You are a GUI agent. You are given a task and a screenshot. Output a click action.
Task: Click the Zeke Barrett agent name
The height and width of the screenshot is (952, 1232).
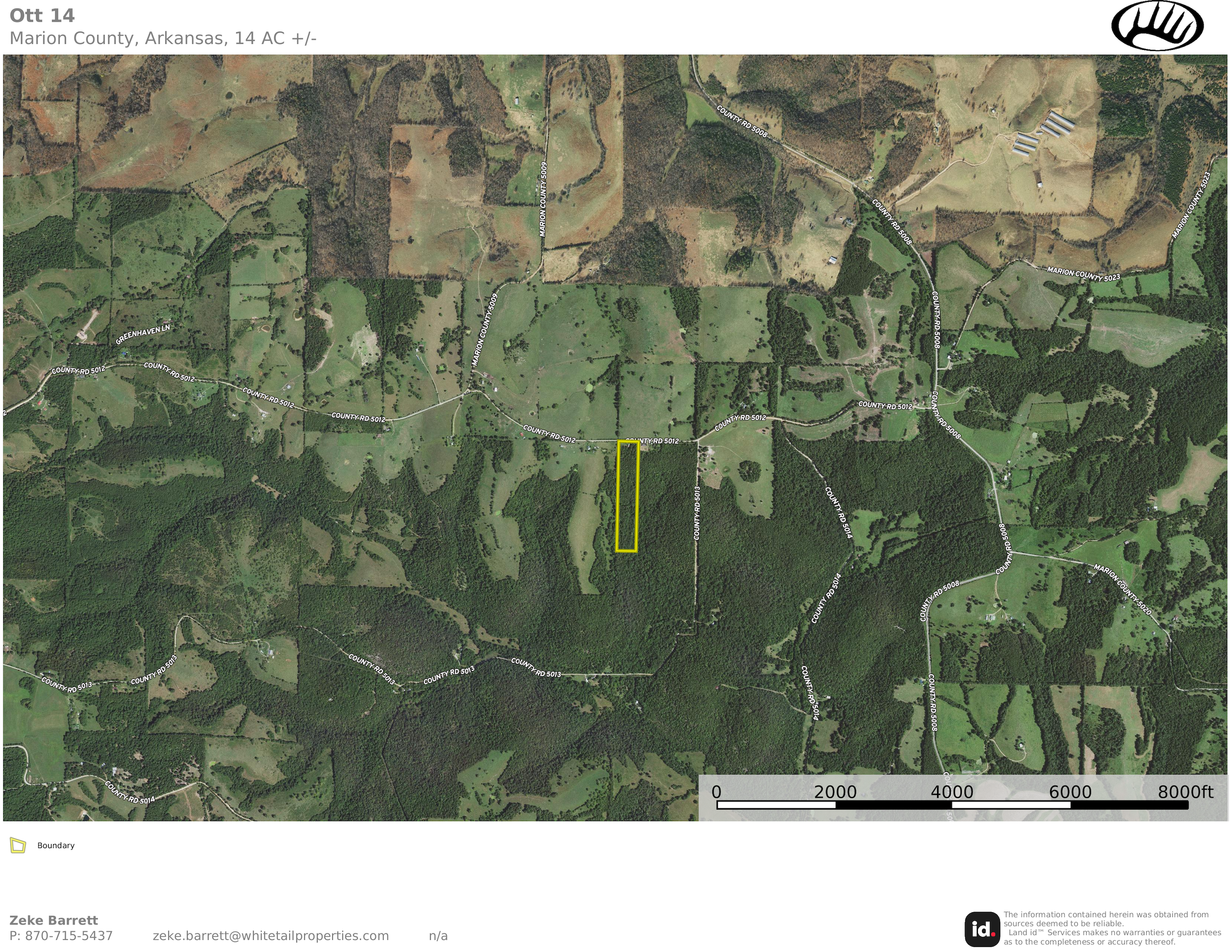[53, 920]
